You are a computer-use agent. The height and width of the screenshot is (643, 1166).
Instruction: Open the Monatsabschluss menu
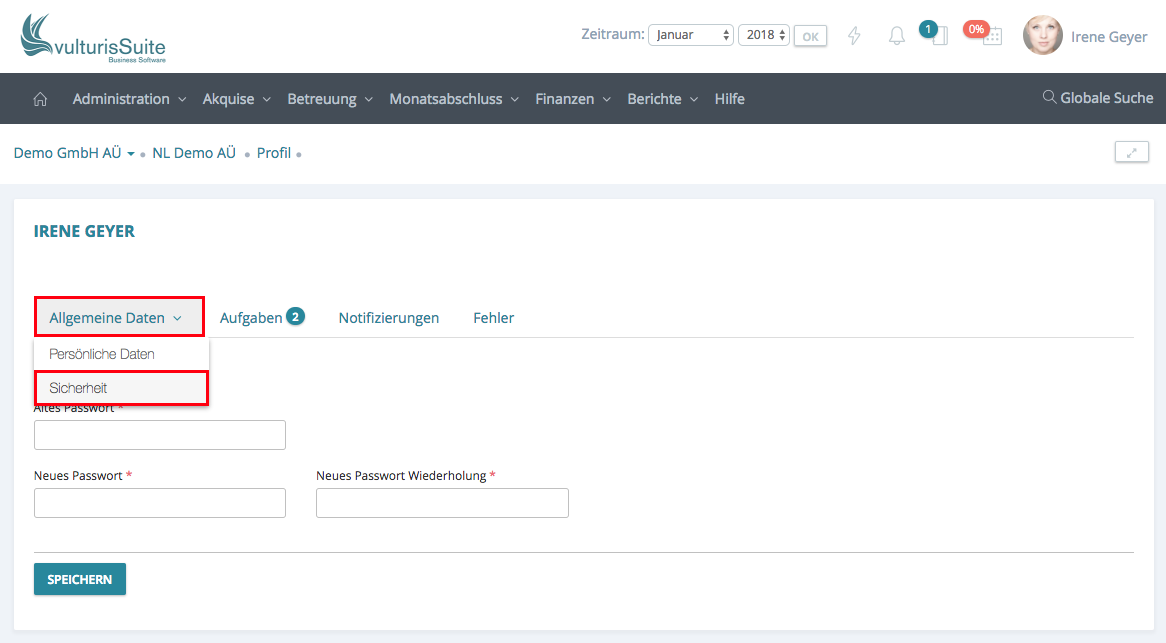tap(454, 99)
